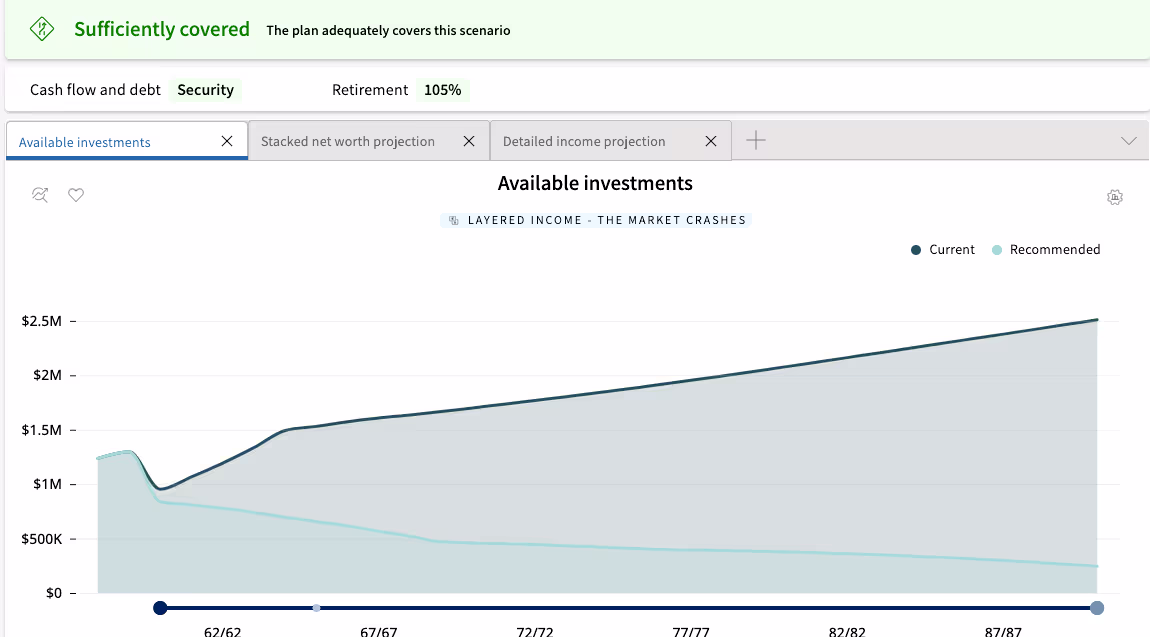This screenshot has width=1150, height=637.
Task: Click the $1M axis label
Action: (47, 485)
